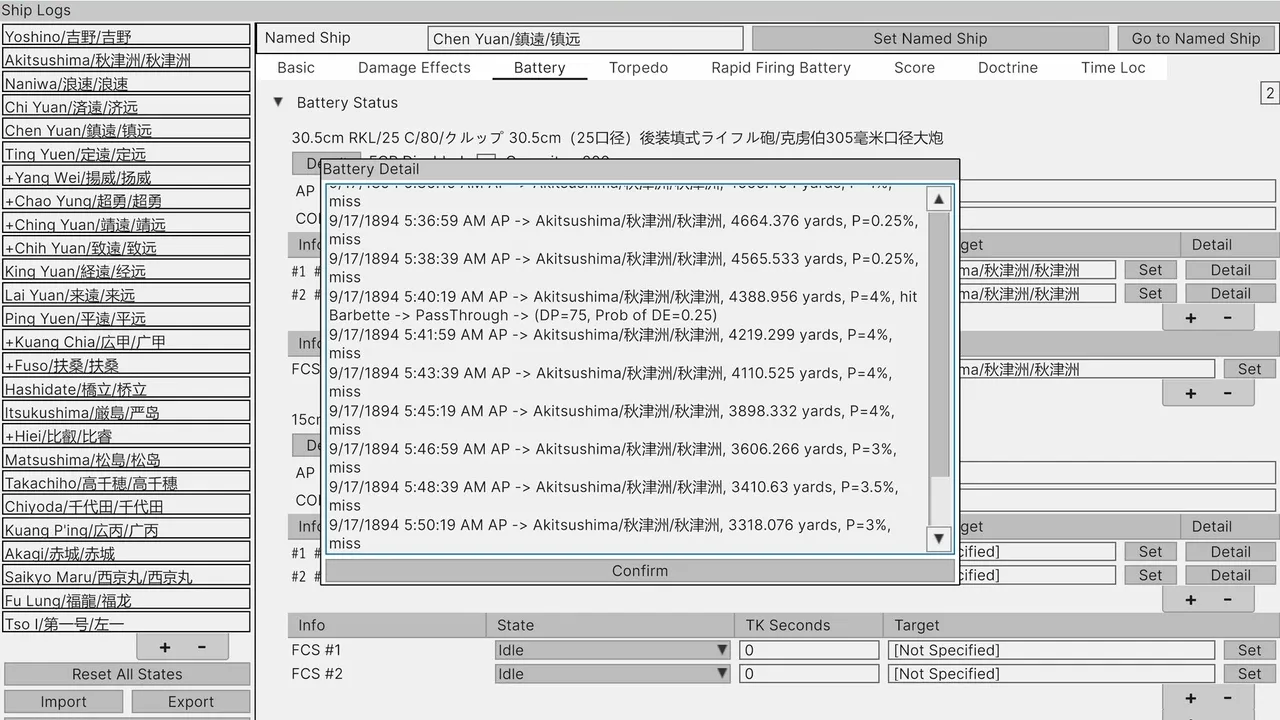Click the 5:40:19 AM hit log entry
The width and height of the screenshot is (1280, 720).
pos(623,306)
